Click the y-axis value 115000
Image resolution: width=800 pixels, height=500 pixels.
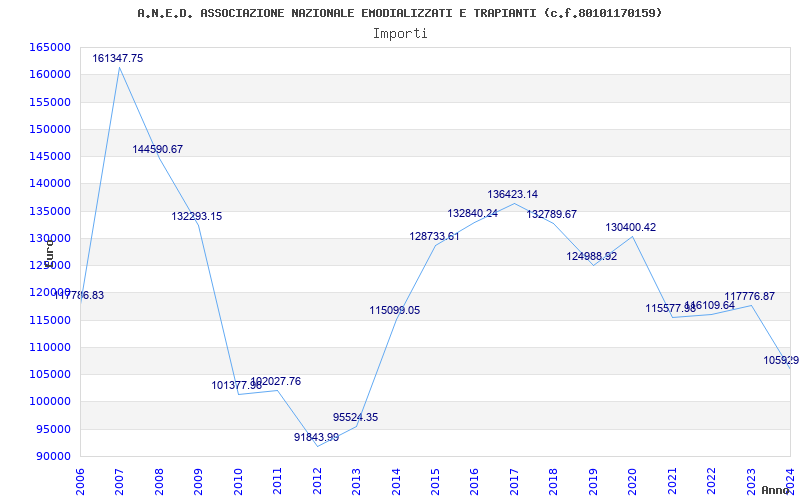[49, 320]
